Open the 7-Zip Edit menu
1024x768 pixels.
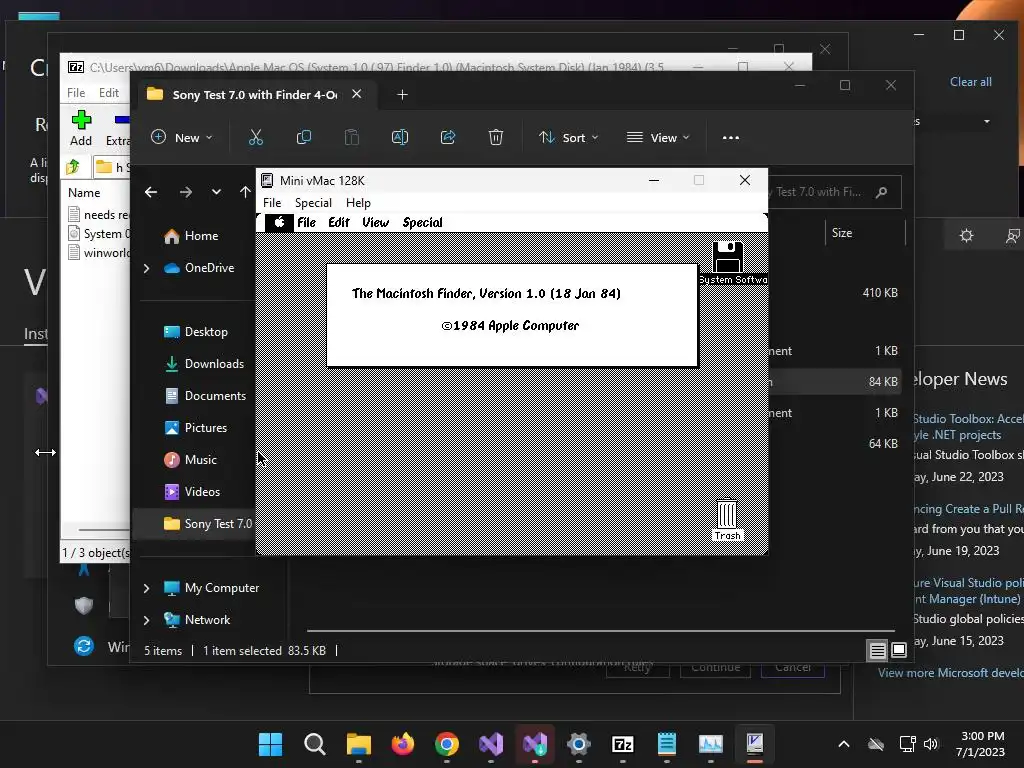[x=108, y=93]
